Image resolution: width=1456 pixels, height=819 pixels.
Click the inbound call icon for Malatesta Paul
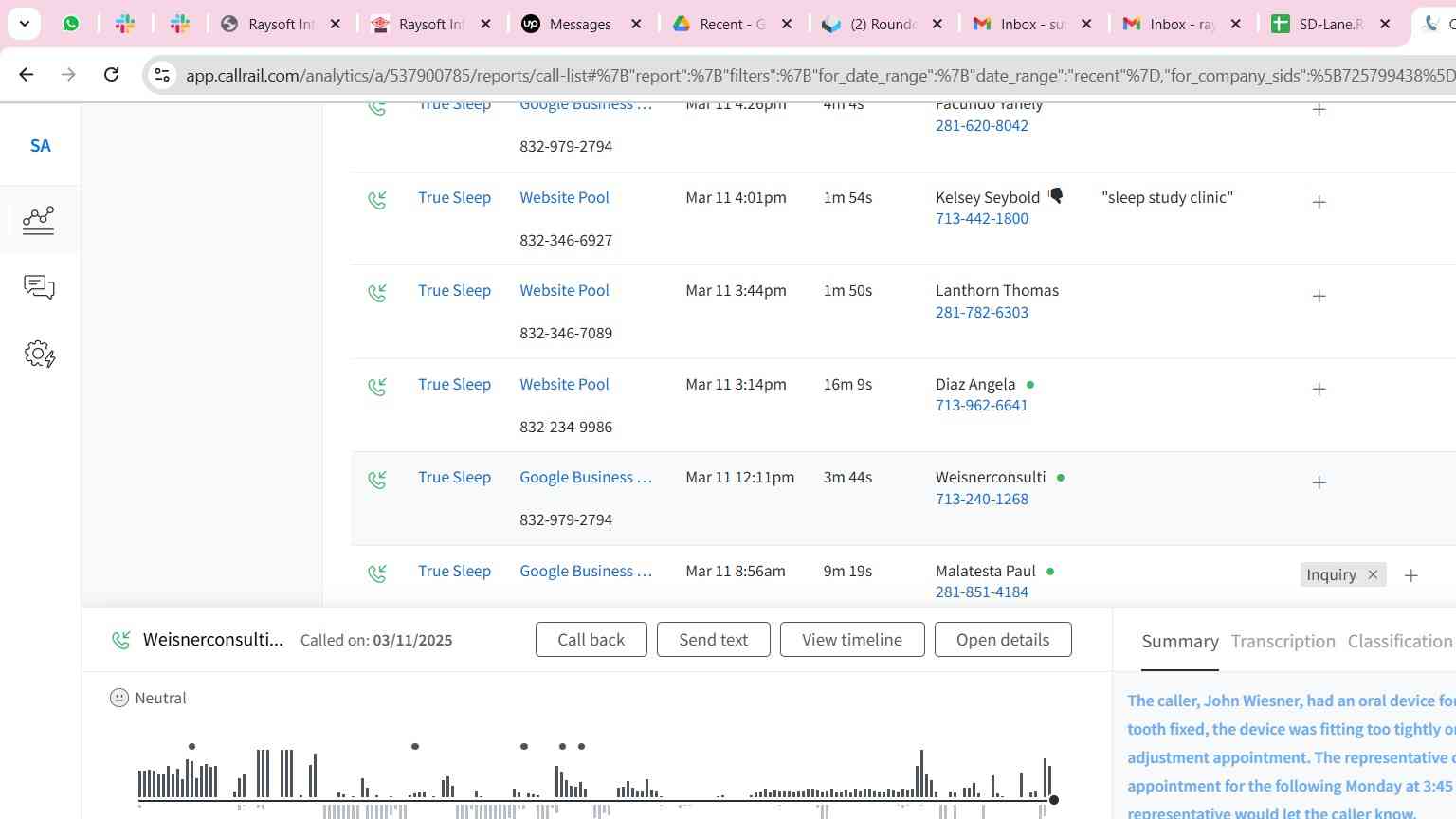(377, 573)
